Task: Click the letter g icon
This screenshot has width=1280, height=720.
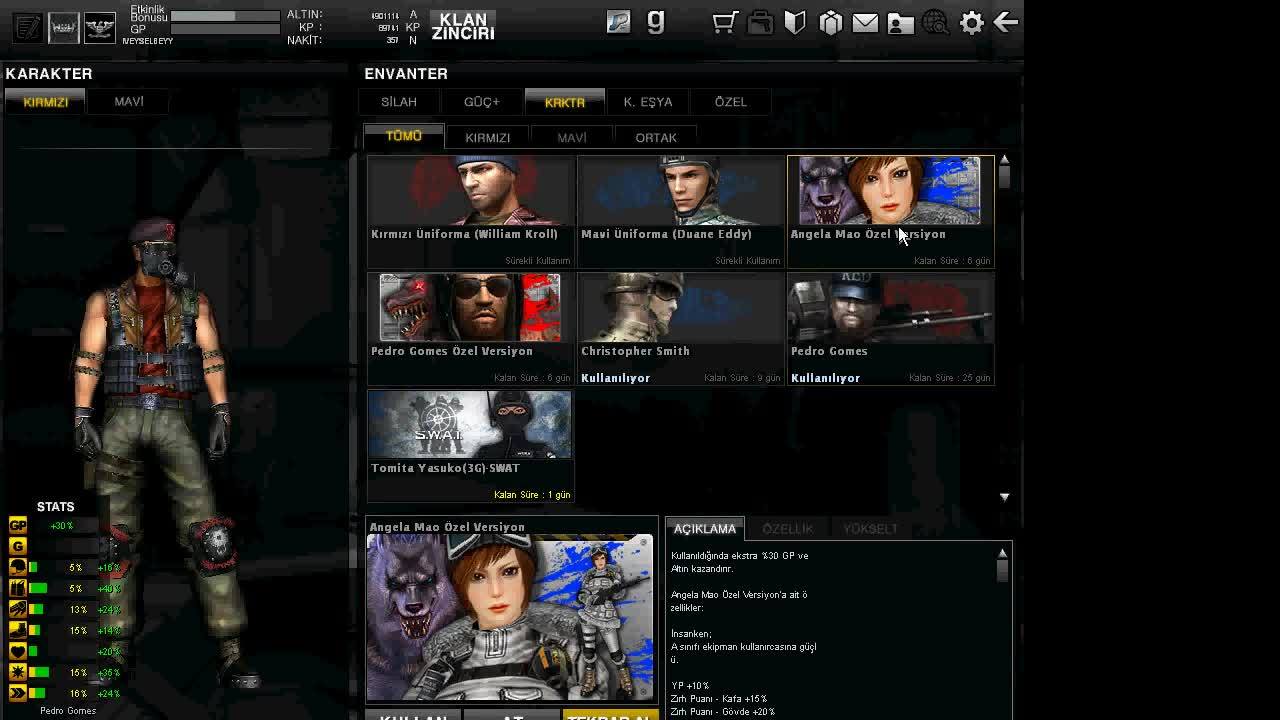Action: (x=656, y=21)
